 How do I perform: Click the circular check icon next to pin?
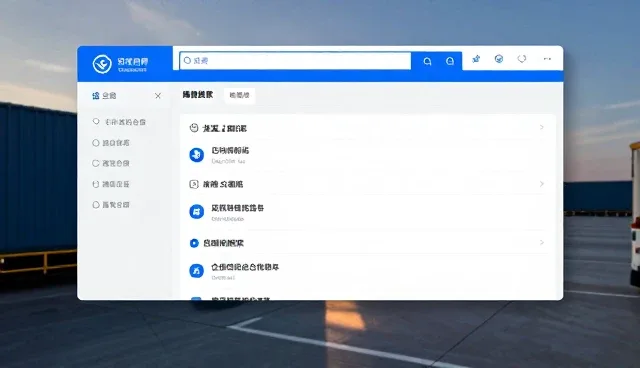pos(499,59)
